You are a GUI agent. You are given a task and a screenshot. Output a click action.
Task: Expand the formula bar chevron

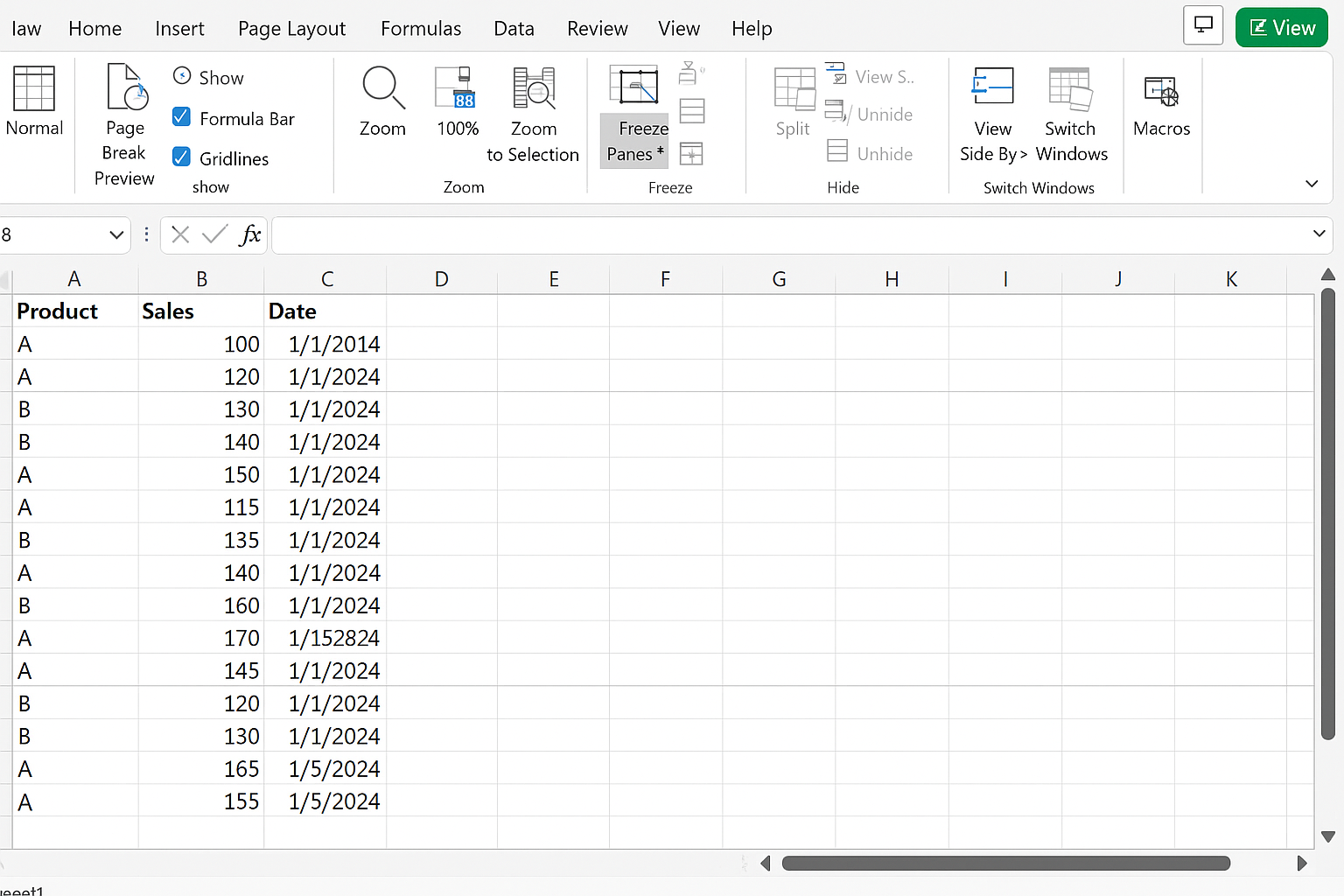click(x=1319, y=234)
